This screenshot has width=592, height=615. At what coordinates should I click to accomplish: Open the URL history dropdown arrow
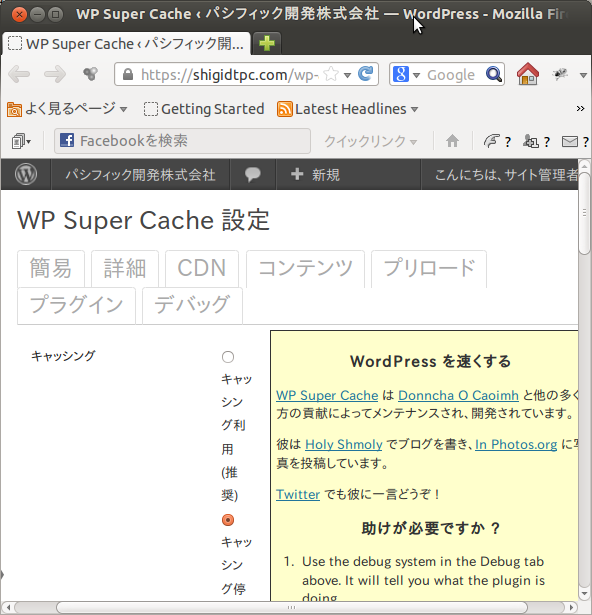347,75
